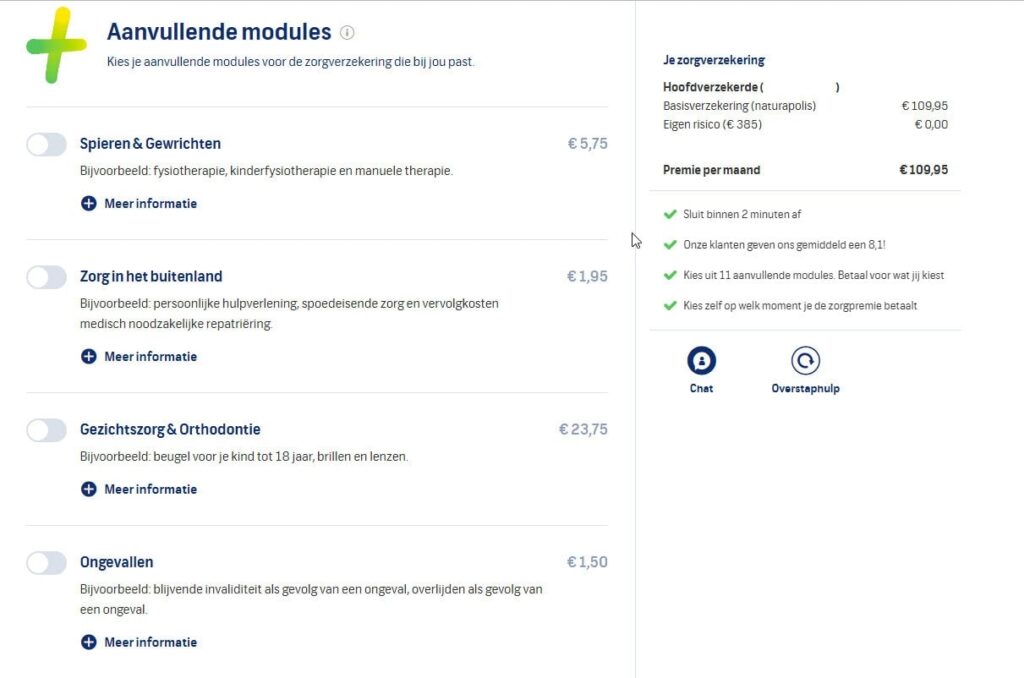Enable the Spieren & Gewrichten module toggle
1024x678 pixels.
[47, 145]
